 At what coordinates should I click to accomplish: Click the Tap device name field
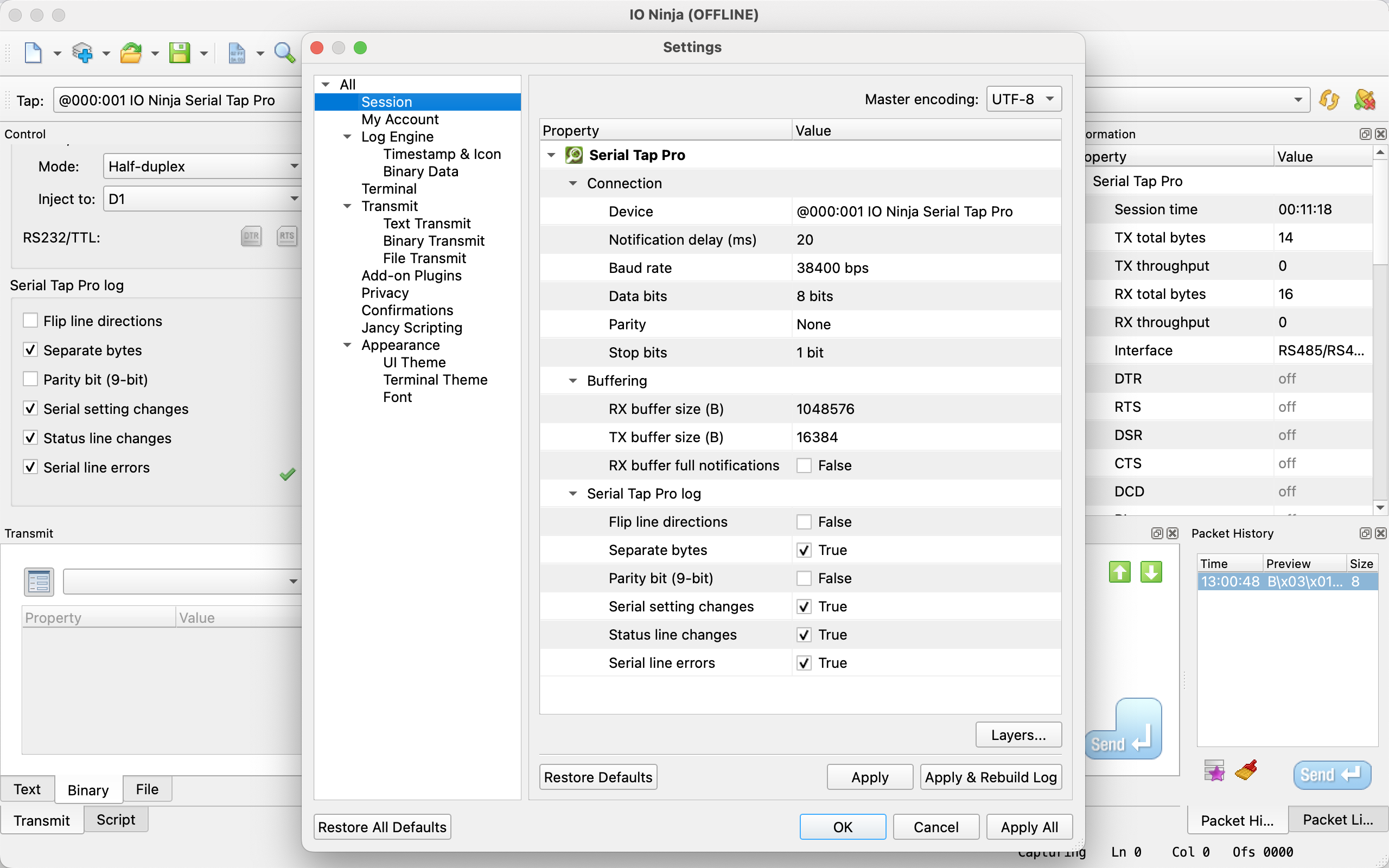pyautogui.click(x=178, y=100)
